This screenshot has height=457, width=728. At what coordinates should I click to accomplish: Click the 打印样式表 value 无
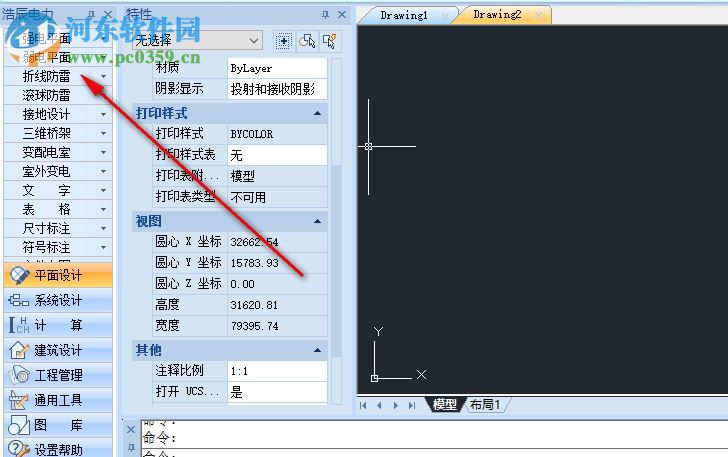click(277, 155)
